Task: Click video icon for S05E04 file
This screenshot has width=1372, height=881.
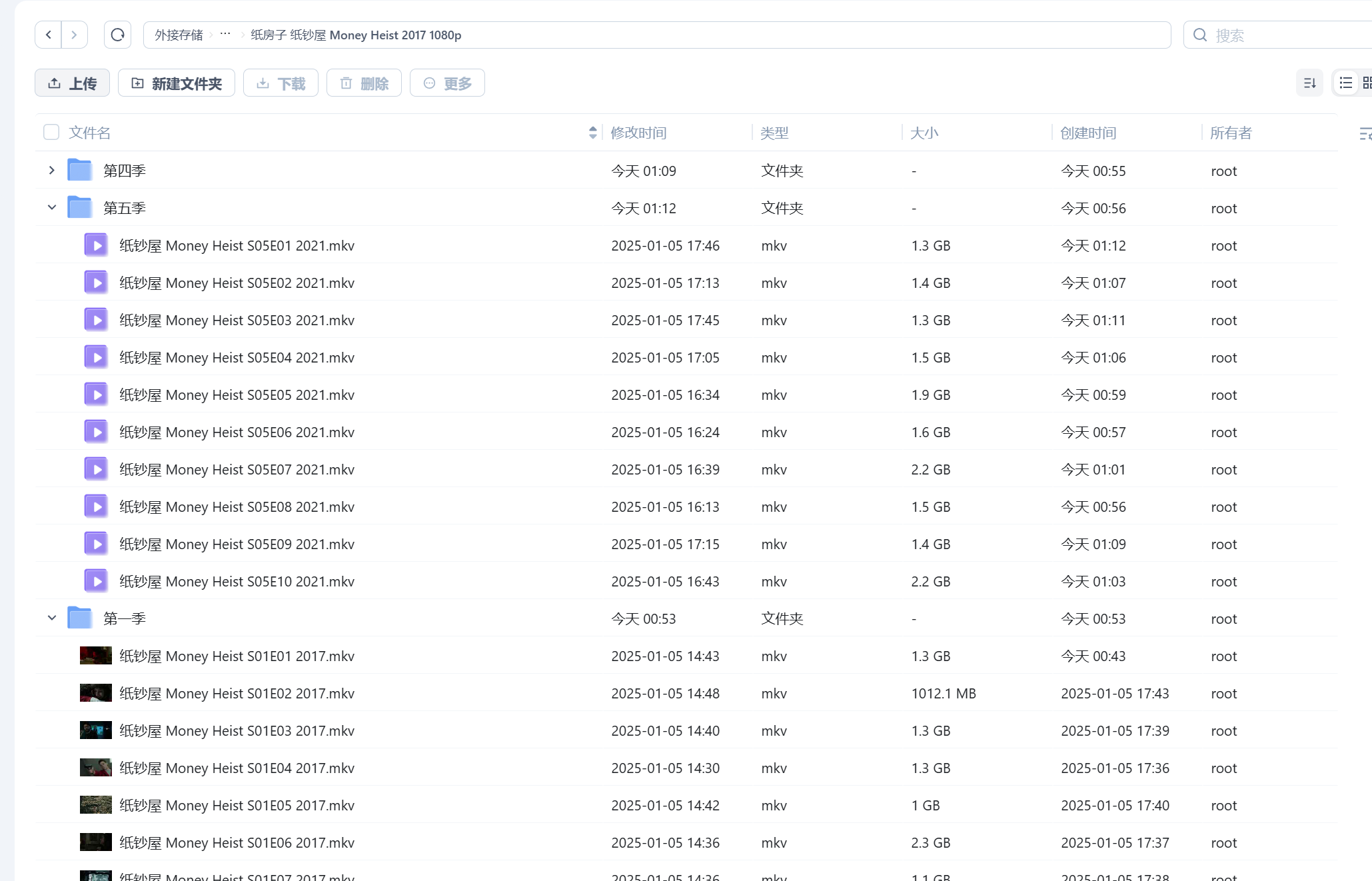Action: click(x=96, y=357)
